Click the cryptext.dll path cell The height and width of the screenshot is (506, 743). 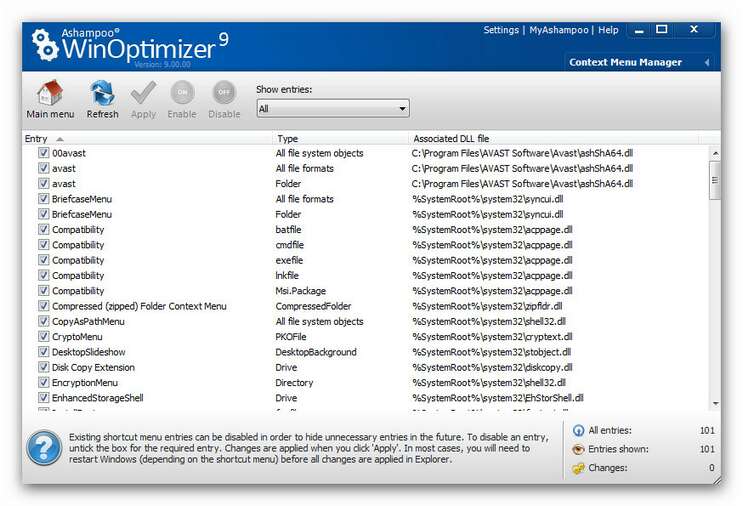(x=492, y=337)
